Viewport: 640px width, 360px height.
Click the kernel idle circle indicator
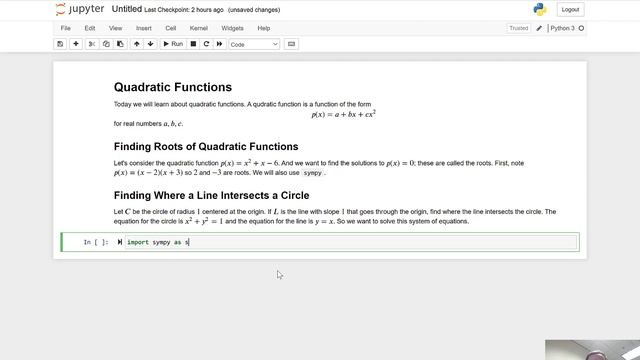click(x=581, y=28)
